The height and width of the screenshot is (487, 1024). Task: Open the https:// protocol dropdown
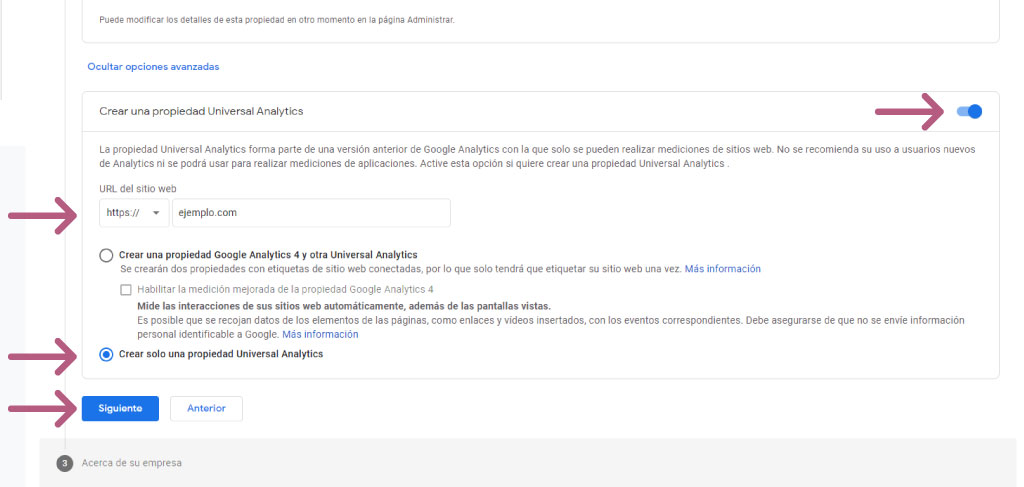click(x=134, y=213)
